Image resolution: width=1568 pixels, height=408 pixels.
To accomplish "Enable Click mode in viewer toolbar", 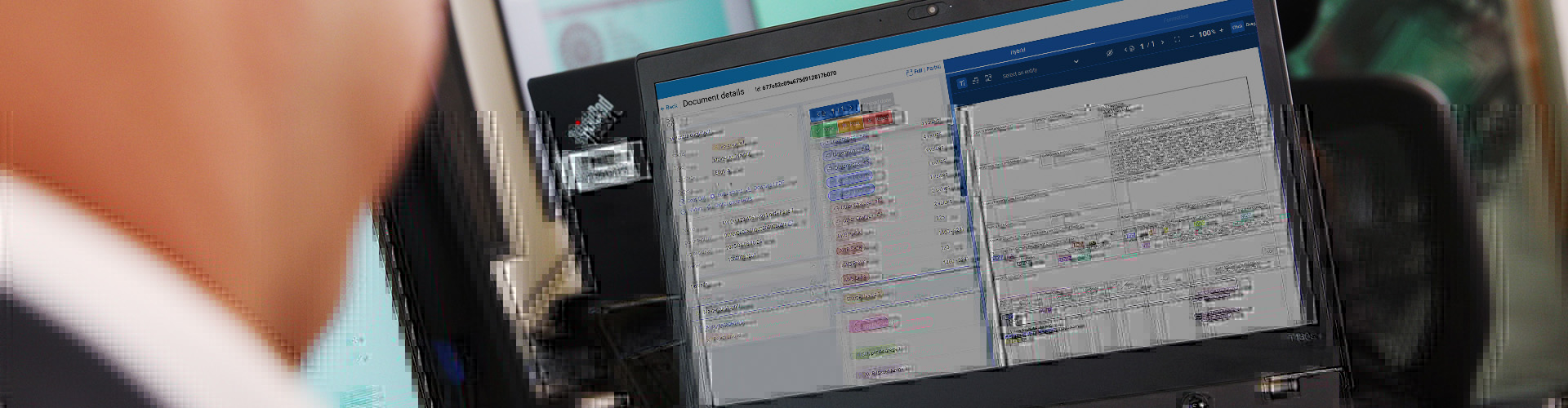I will (1237, 27).
